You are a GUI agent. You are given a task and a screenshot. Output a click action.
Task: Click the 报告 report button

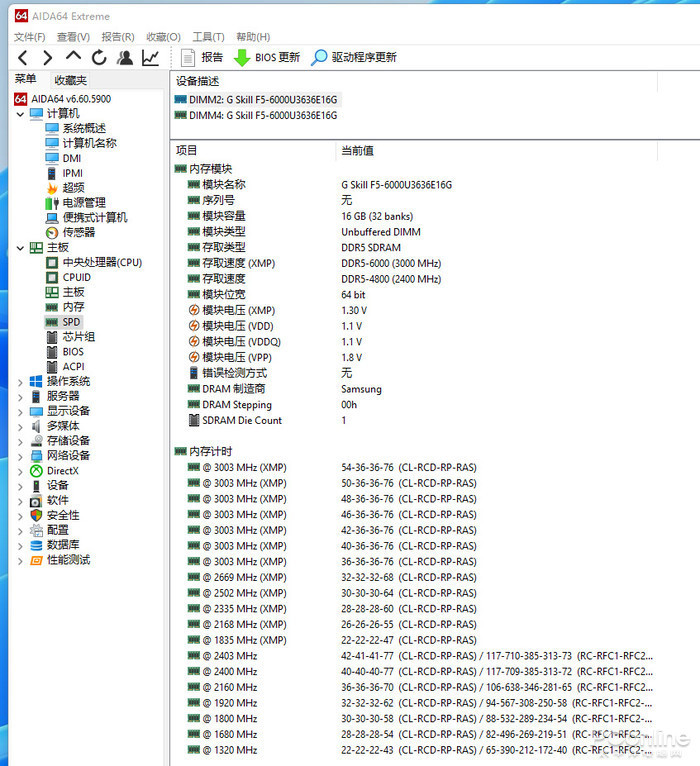click(202, 58)
